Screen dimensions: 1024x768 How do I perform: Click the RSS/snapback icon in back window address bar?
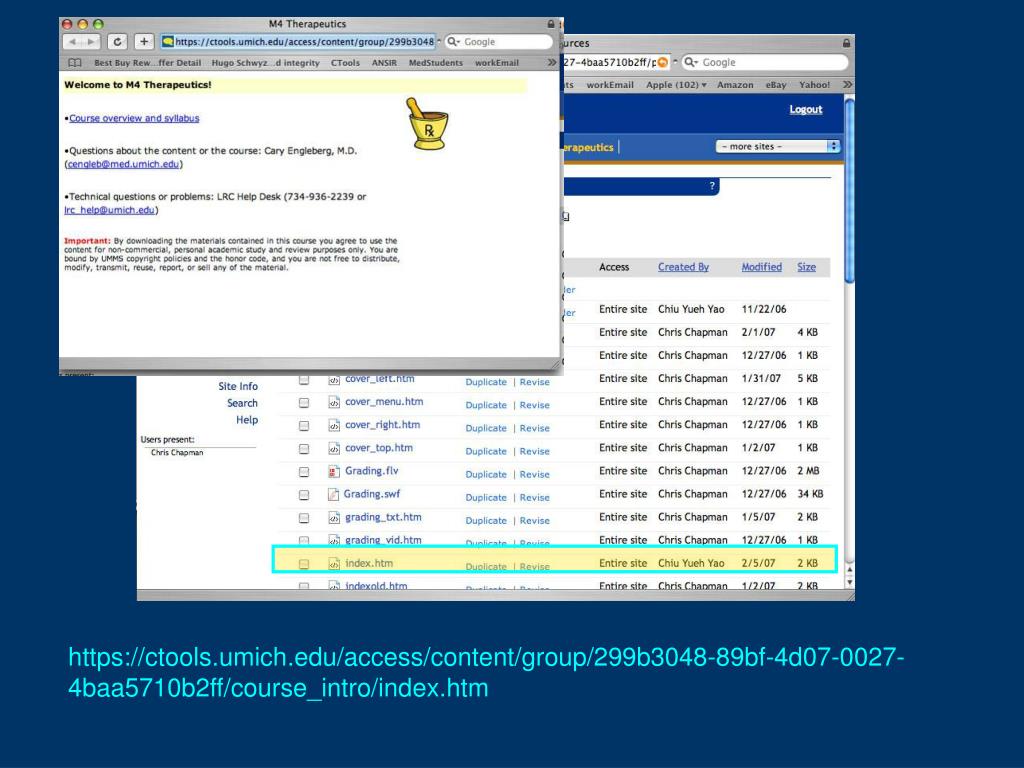pyautogui.click(x=662, y=62)
